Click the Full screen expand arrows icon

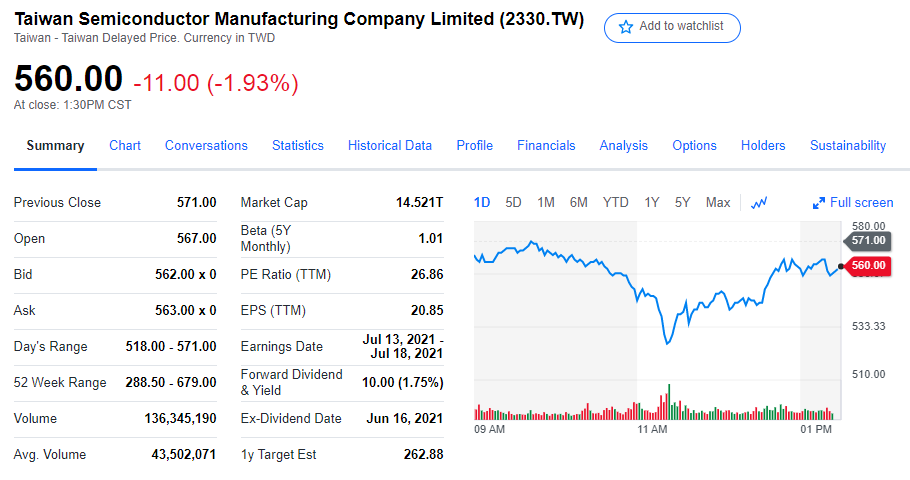(819, 203)
